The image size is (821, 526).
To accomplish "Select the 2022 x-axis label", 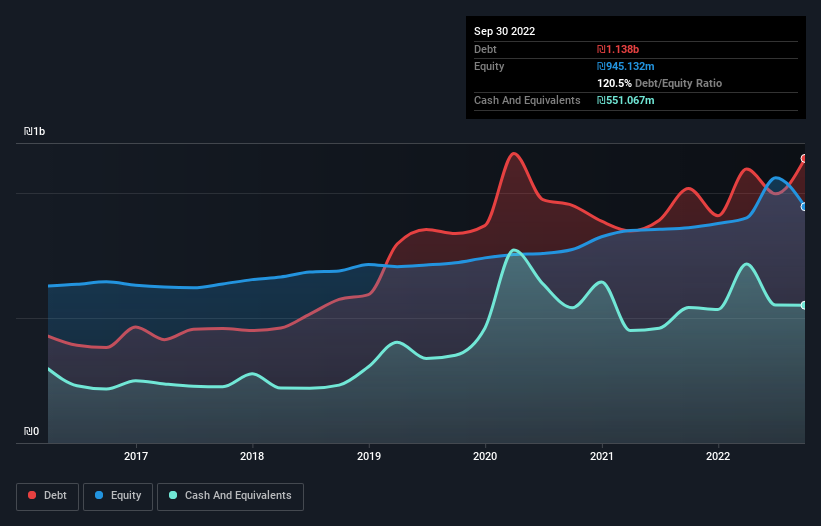I will 718,456.
